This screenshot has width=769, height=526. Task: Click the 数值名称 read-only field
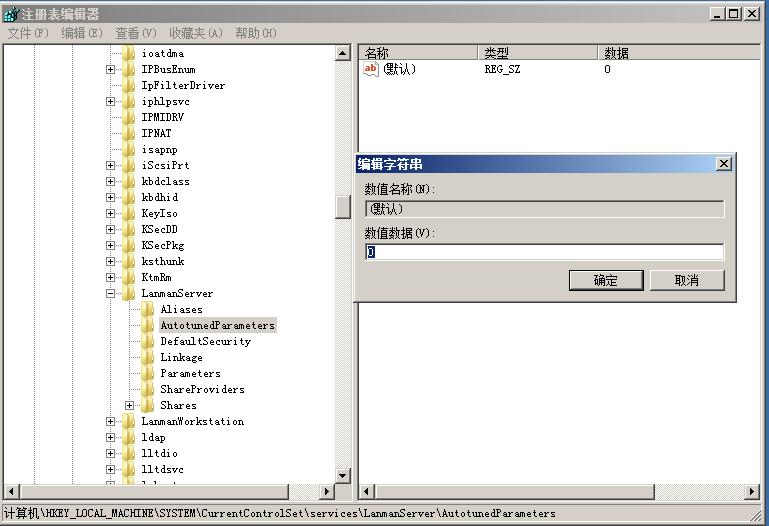544,209
